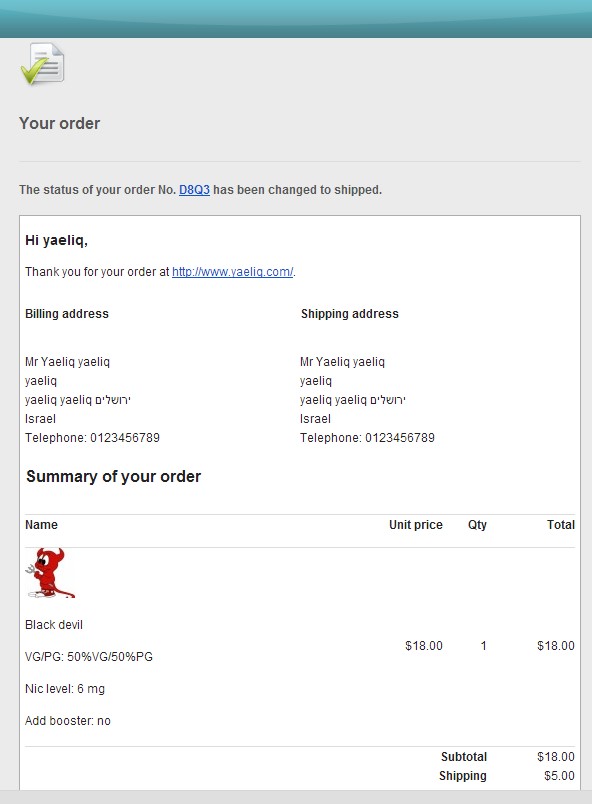Click the billing Telephone: 0123456789 line

tap(92, 438)
